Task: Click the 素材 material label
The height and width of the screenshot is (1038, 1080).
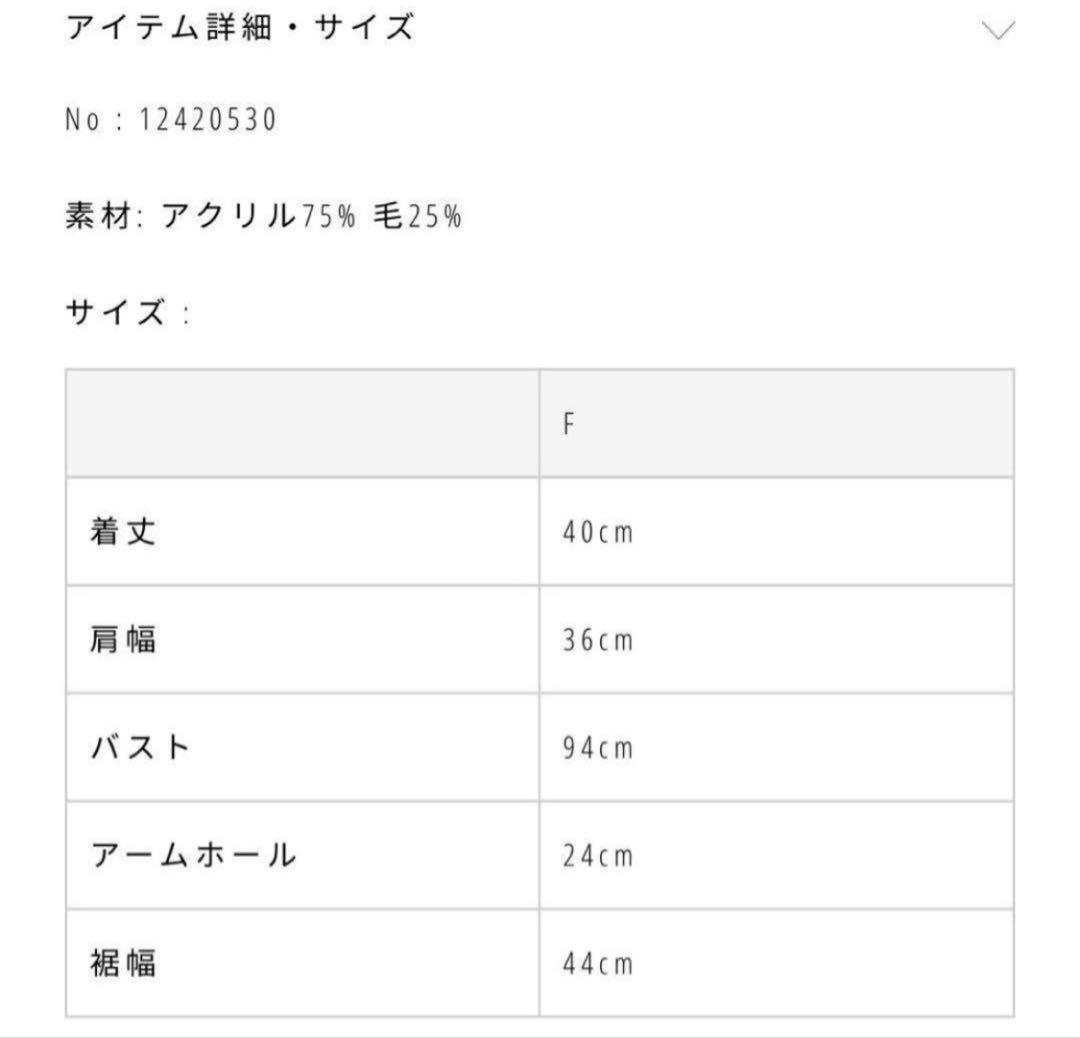Action: click(98, 216)
